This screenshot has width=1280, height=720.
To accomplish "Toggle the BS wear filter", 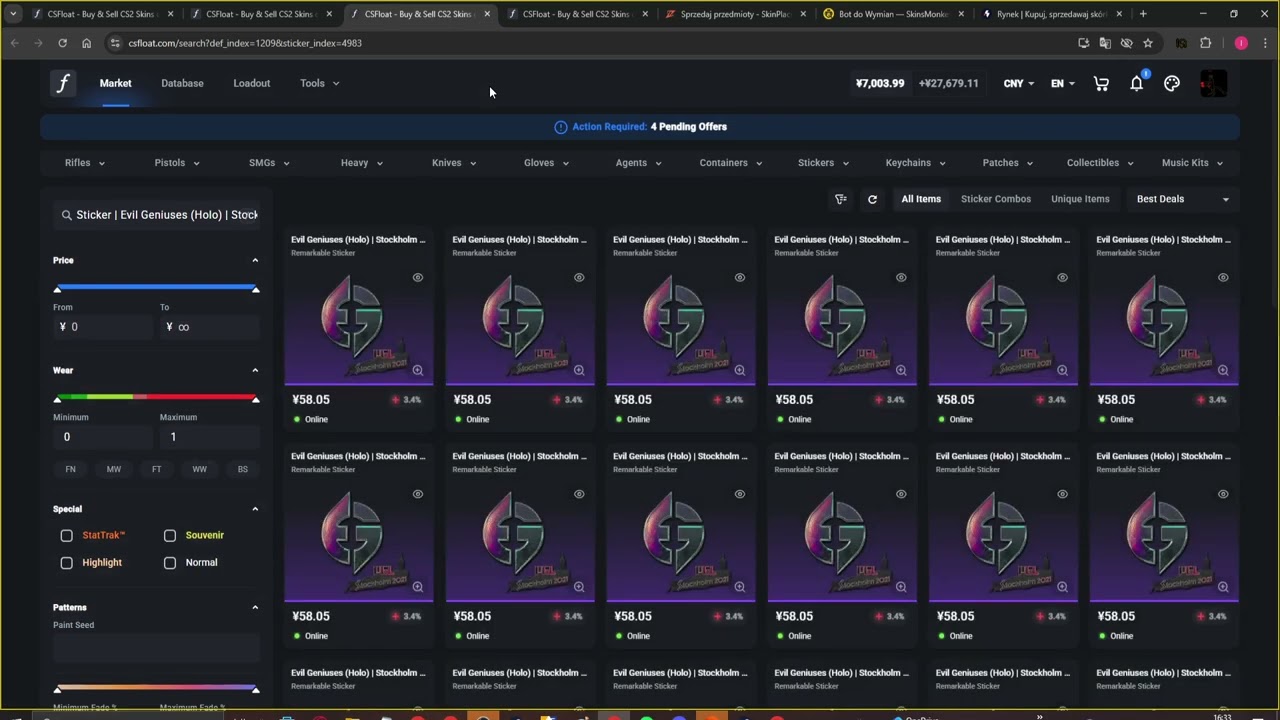I will (243, 469).
